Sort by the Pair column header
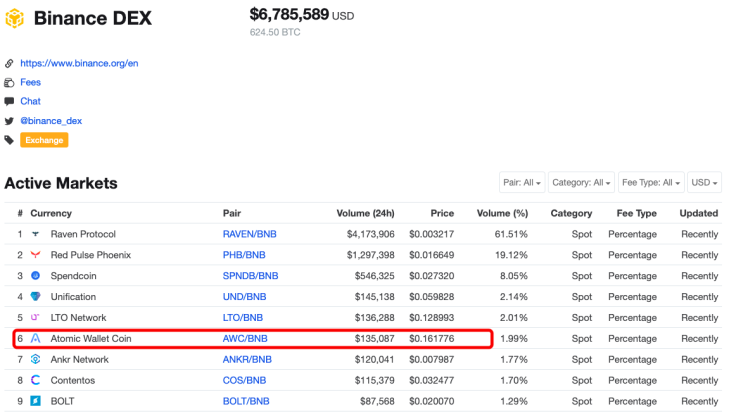 [232, 213]
